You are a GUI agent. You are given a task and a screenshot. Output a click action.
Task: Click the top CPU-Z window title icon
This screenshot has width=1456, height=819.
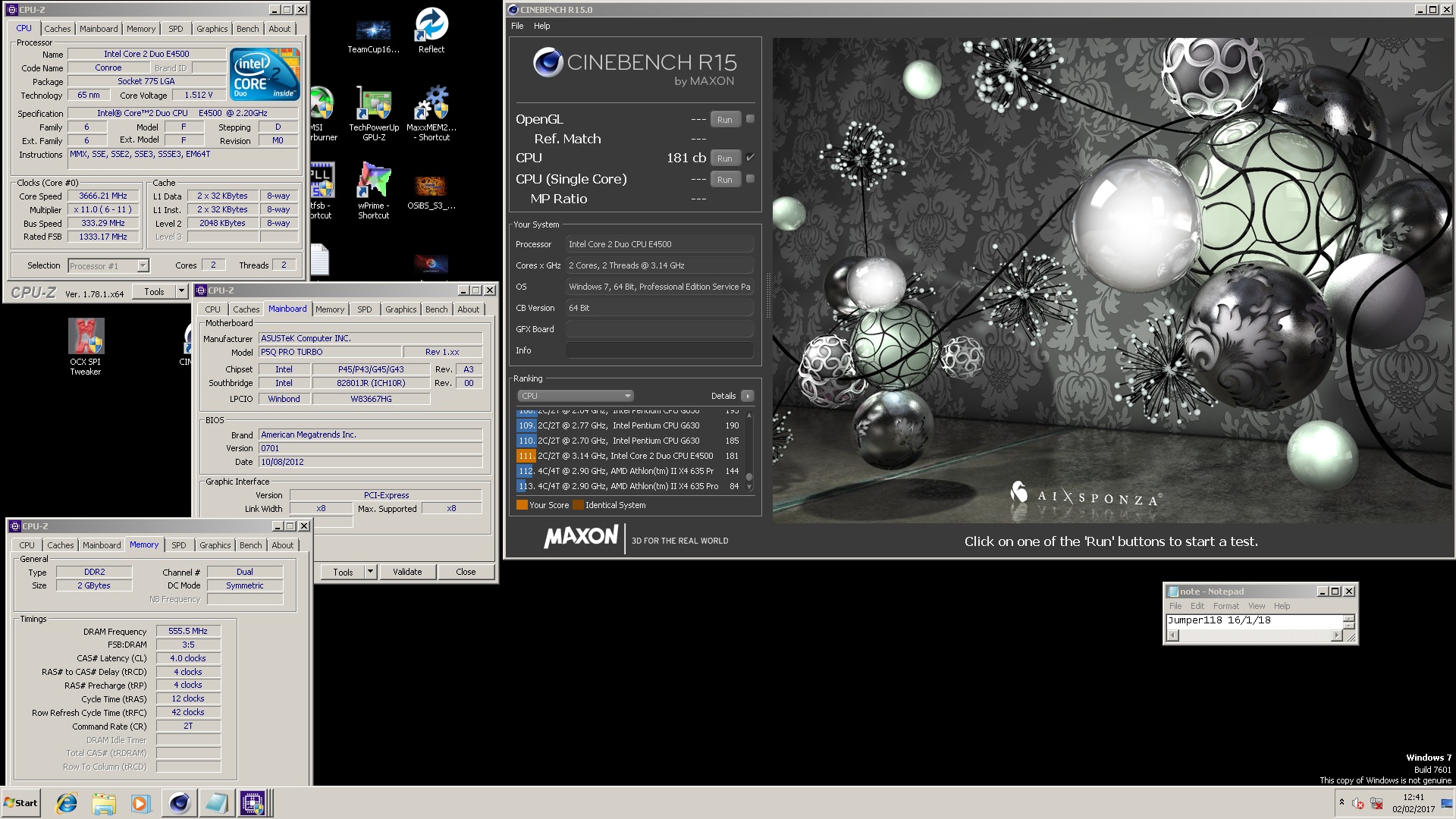click(11, 10)
